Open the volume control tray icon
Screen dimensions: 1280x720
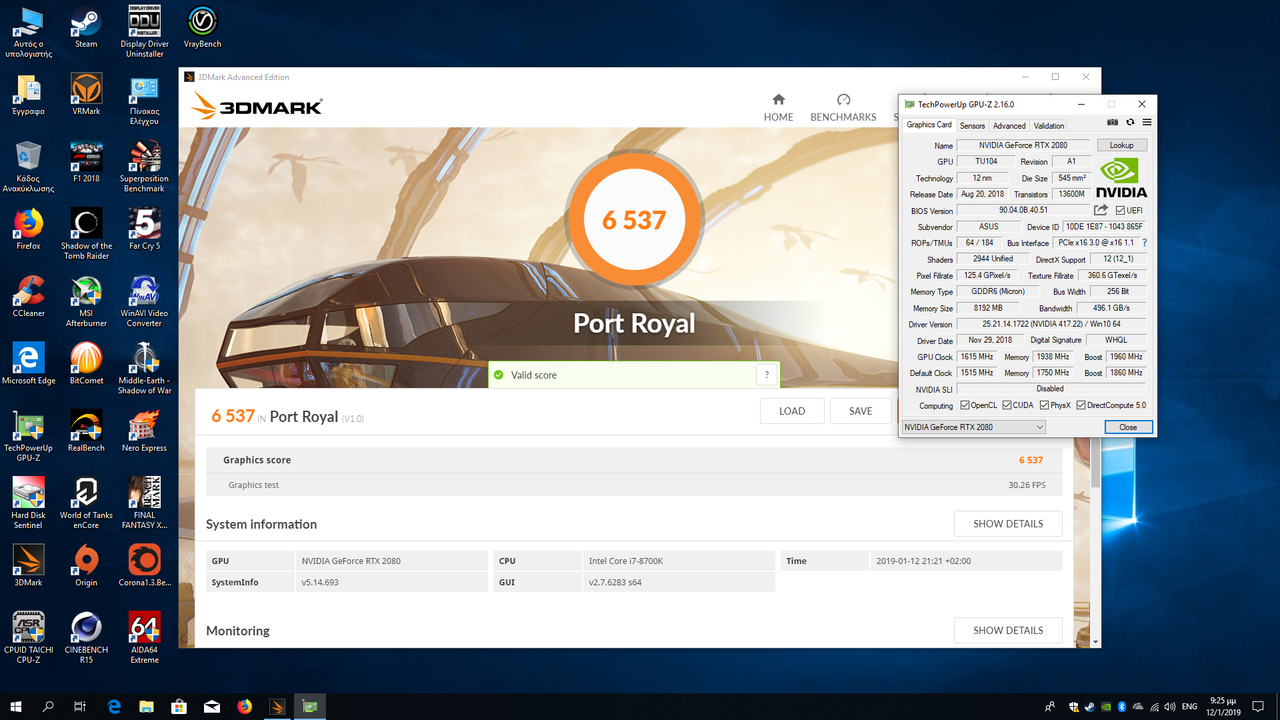(x=1169, y=706)
